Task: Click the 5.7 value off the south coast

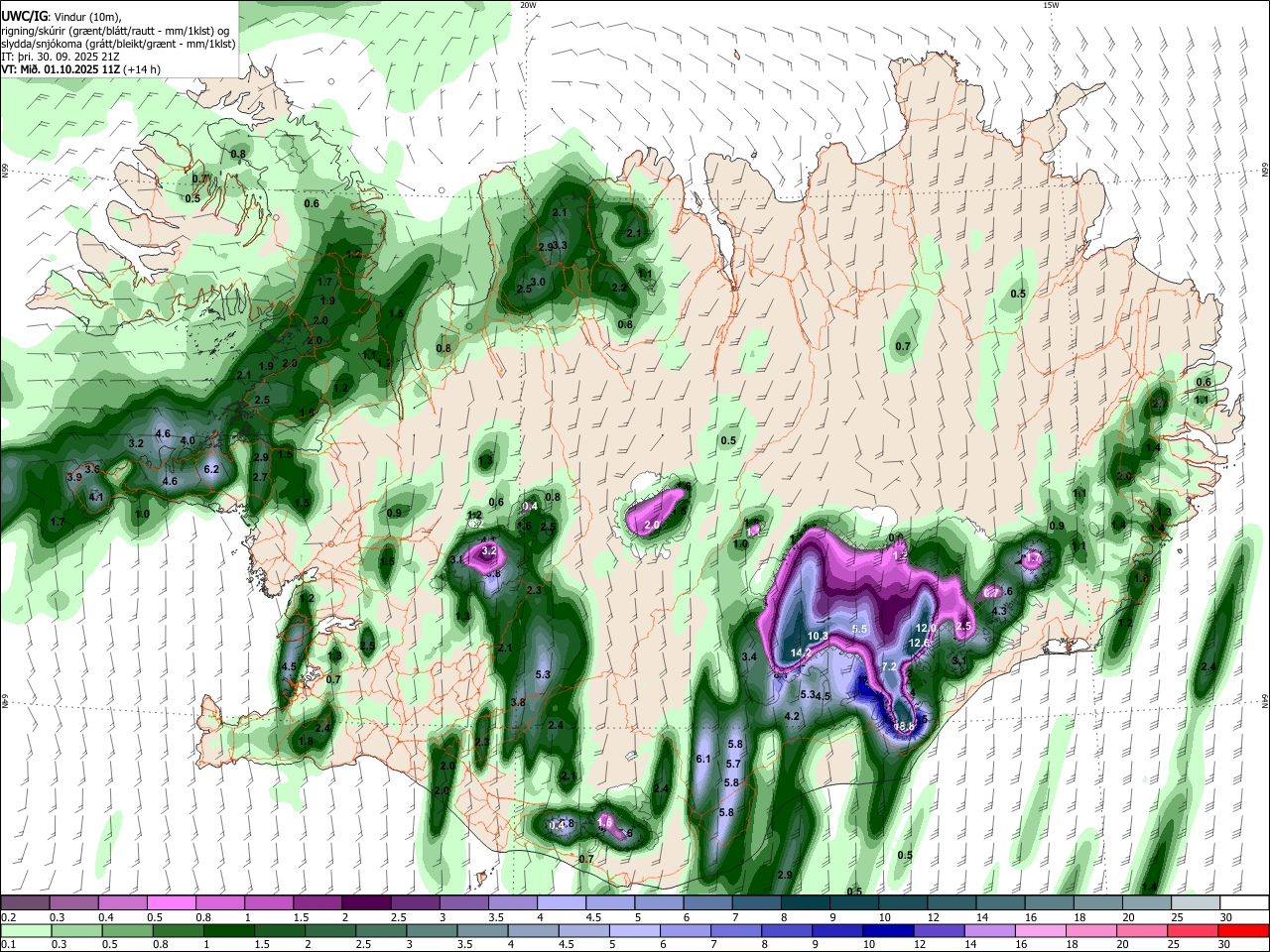Action: coord(733,764)
